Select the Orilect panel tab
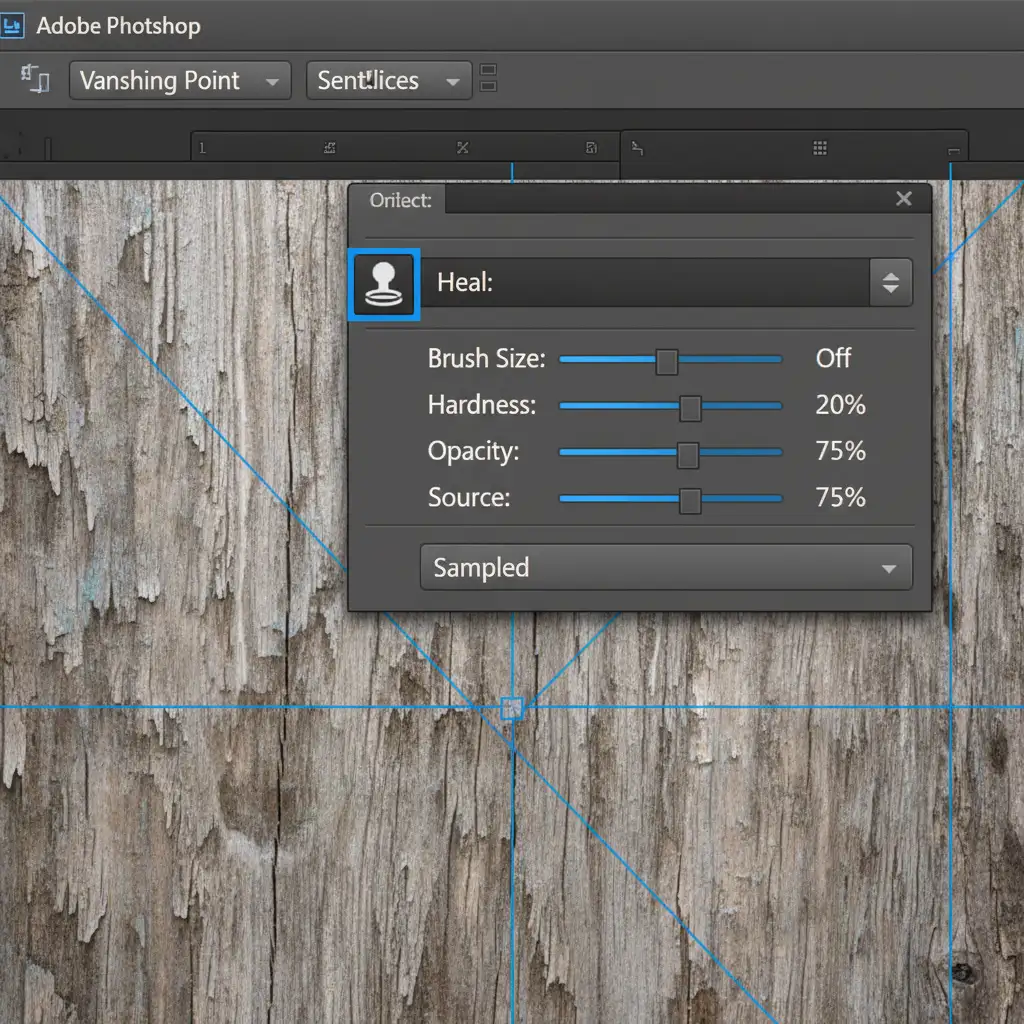The image size is (1024, 1024). [x=400, y=200]
